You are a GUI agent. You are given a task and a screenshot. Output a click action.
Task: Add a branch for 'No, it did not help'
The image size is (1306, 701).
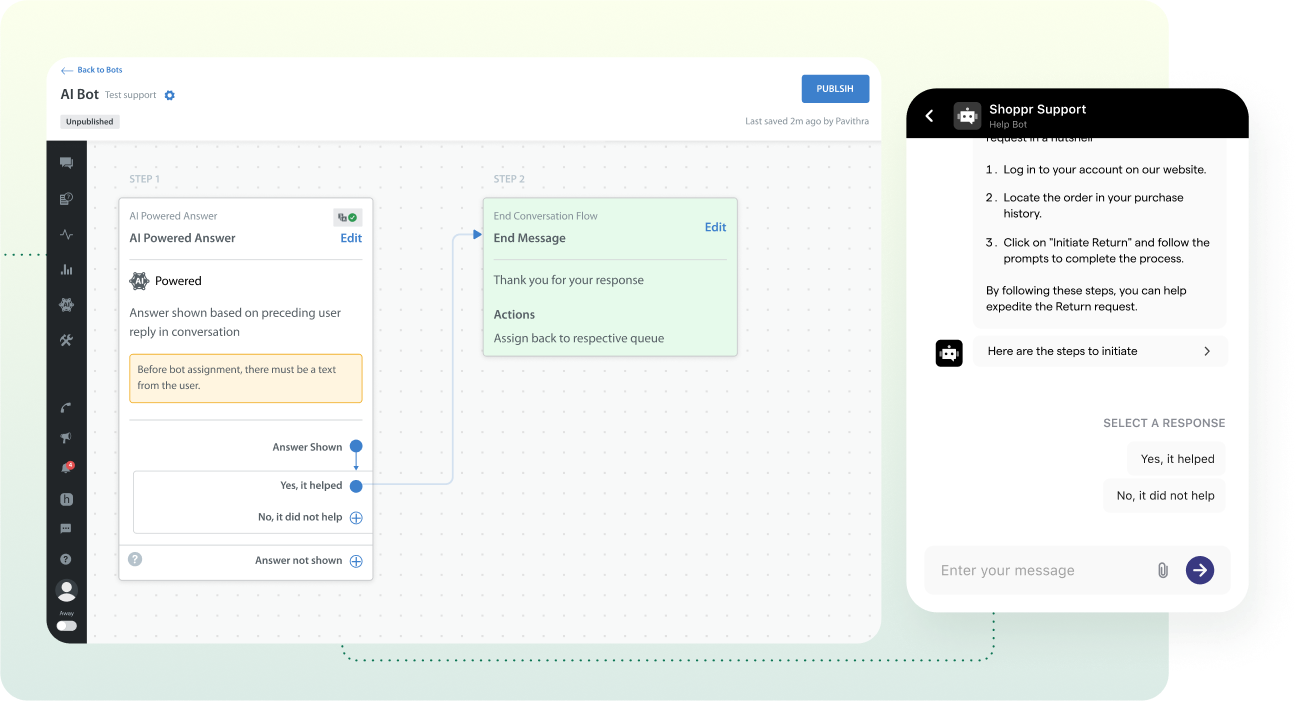[356, 517]
